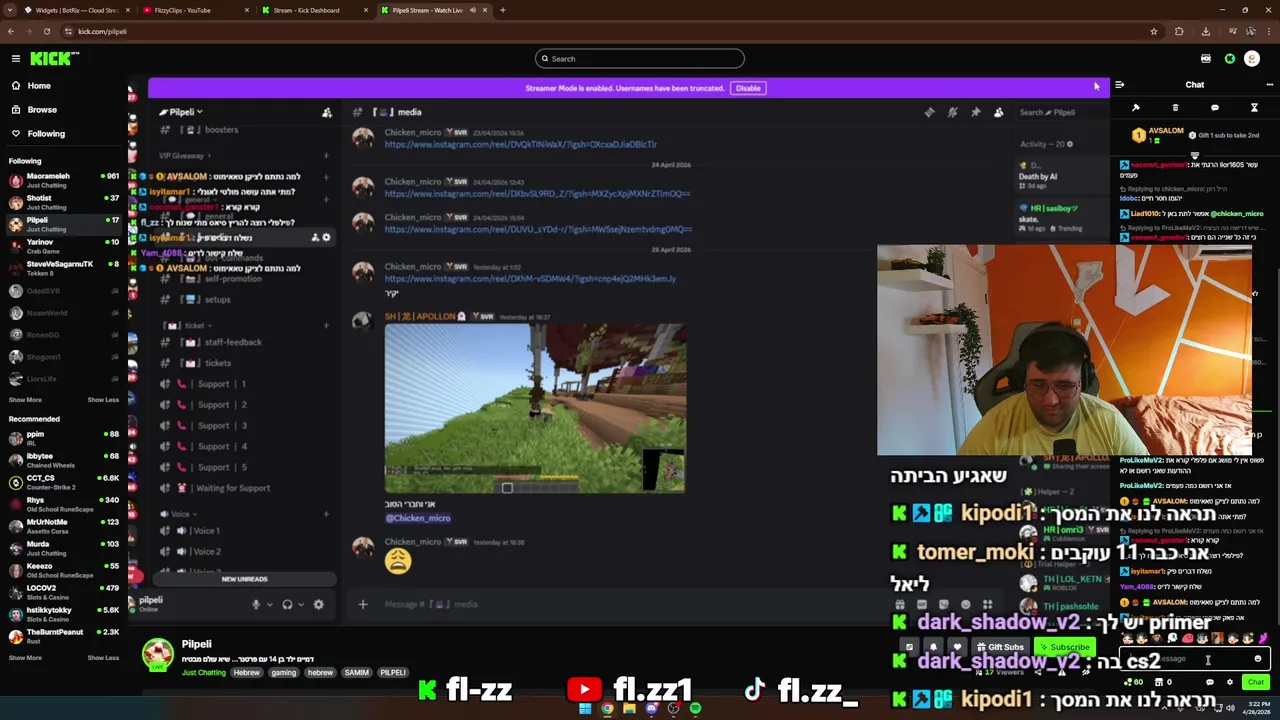
Task: Open Pilpeli server dropdown in Discord
Action: click(x=182, y=112)
